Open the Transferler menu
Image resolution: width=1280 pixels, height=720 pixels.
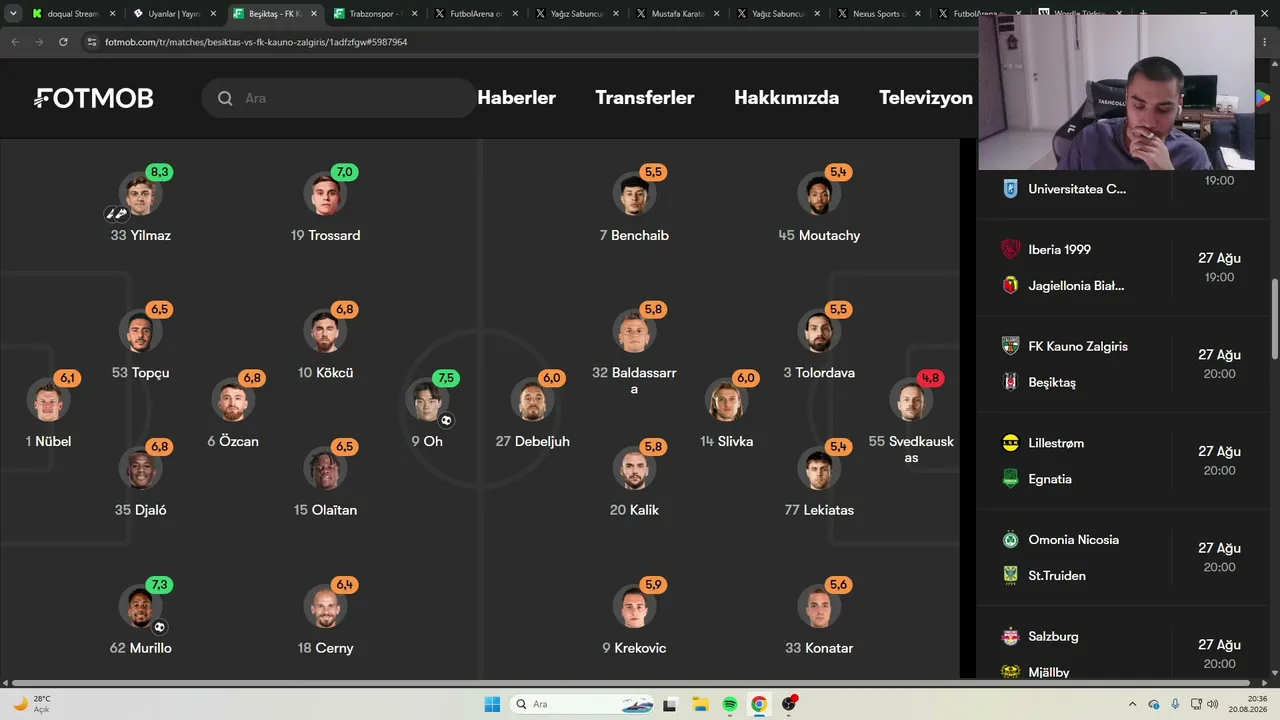coord(645,98)
